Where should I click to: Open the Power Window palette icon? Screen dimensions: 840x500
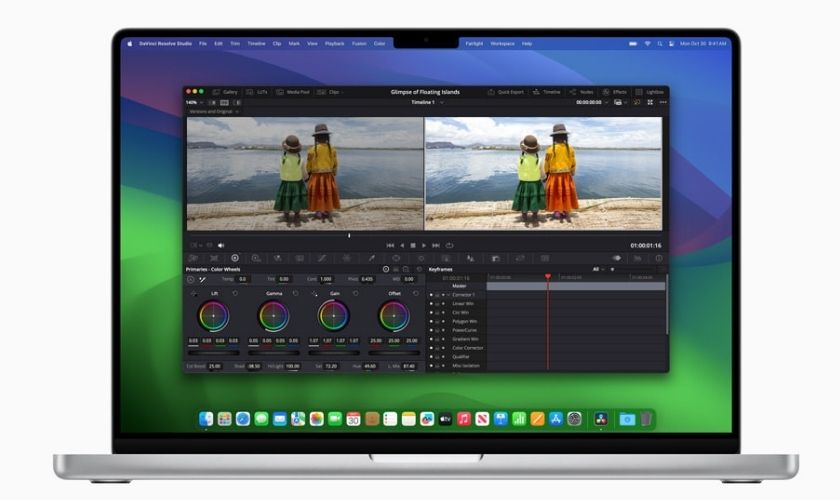pos(396,258)
